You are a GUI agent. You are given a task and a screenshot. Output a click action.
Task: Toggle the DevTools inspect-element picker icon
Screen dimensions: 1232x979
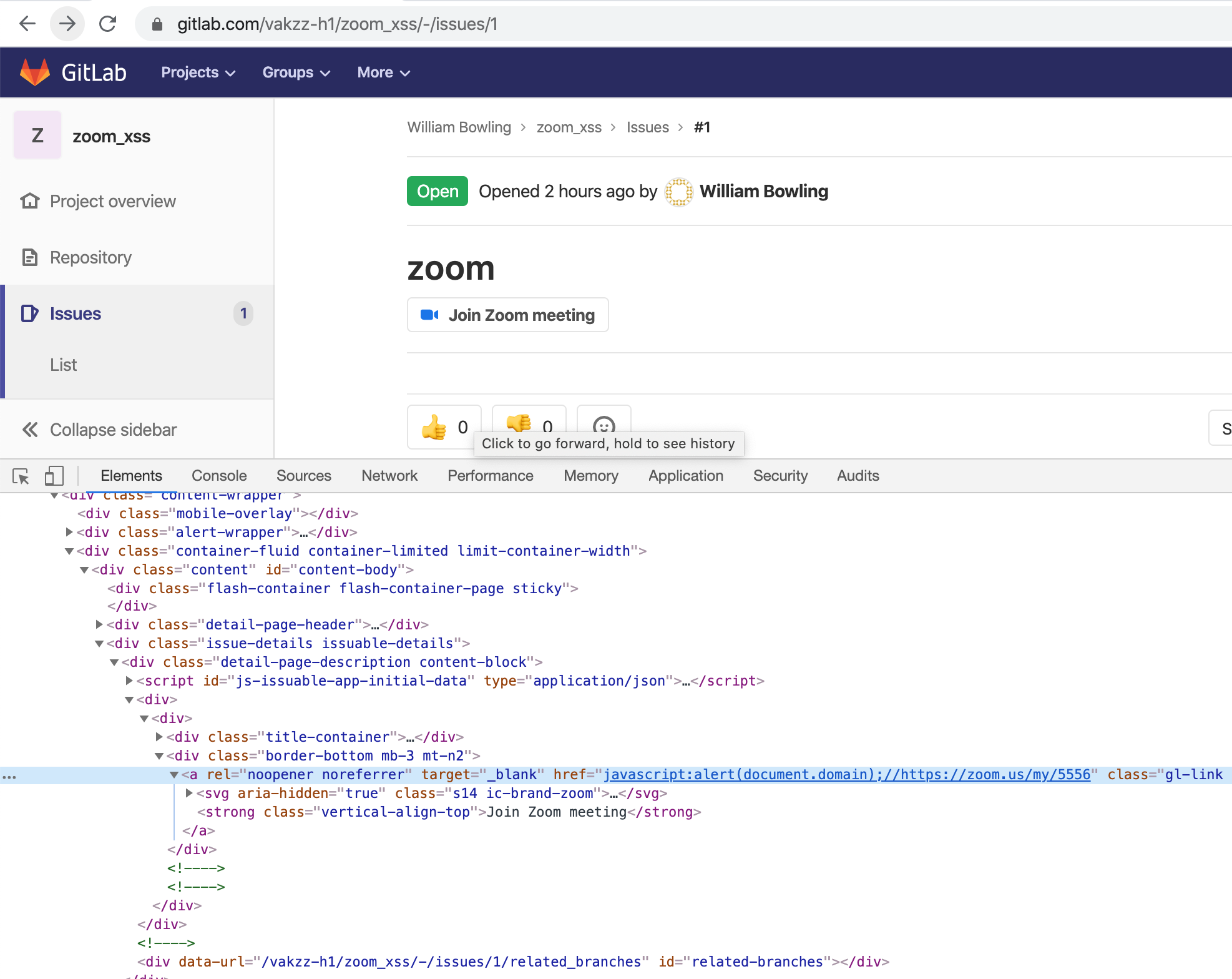point(21,476)
